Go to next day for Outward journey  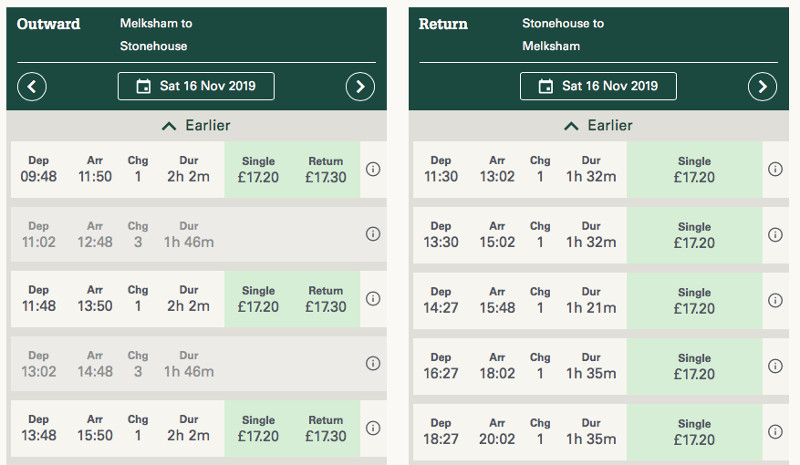click(360, 86)
